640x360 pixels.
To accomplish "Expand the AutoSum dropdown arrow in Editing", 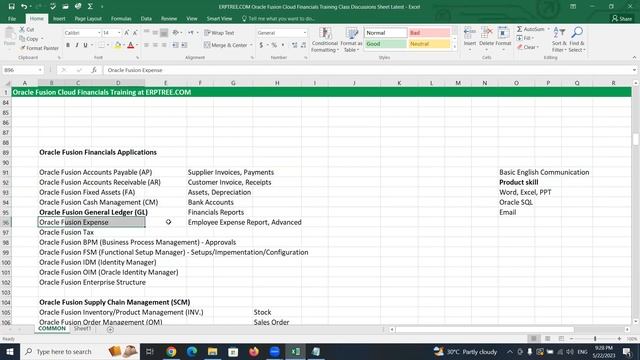I will point(548,29).
